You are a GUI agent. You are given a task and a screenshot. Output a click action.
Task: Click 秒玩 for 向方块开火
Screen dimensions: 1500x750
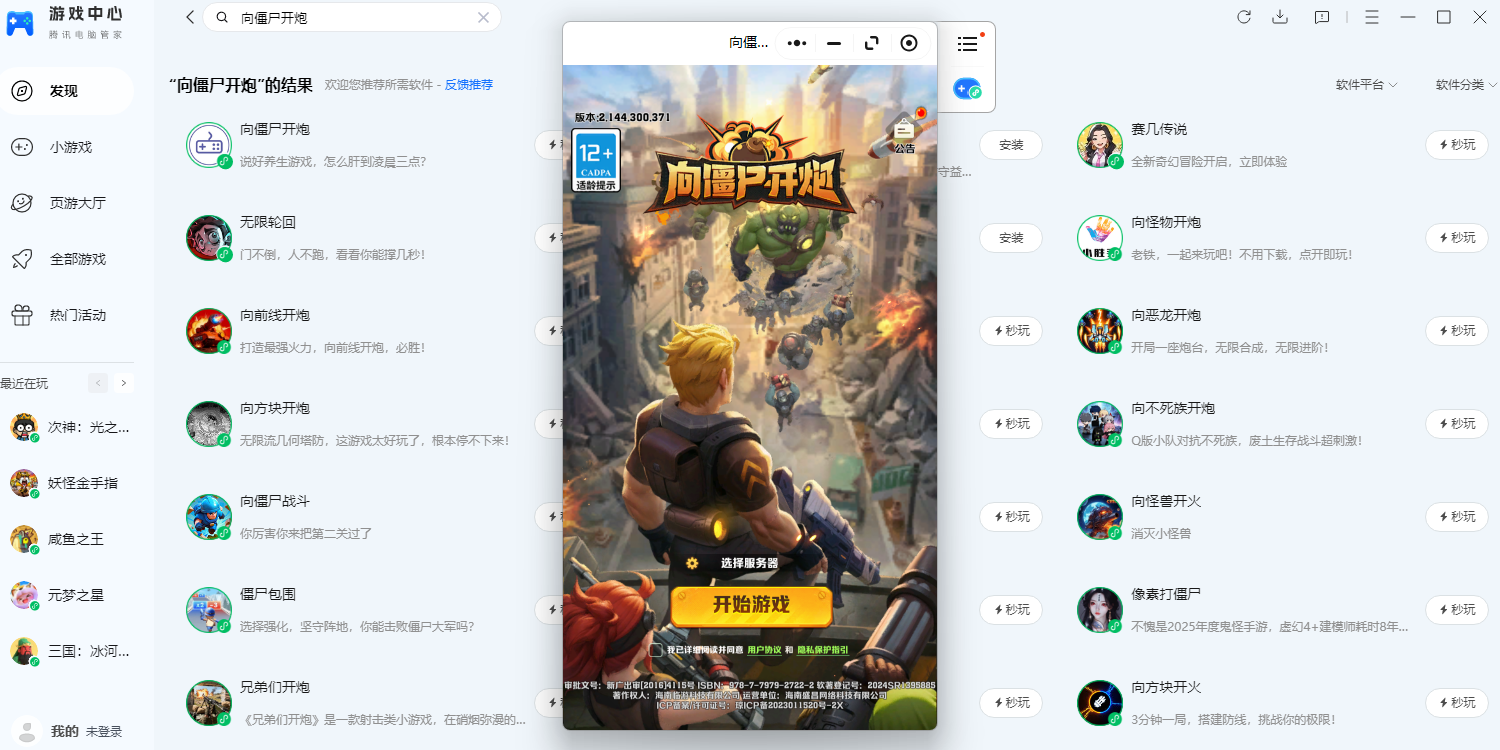point(1457,703)
